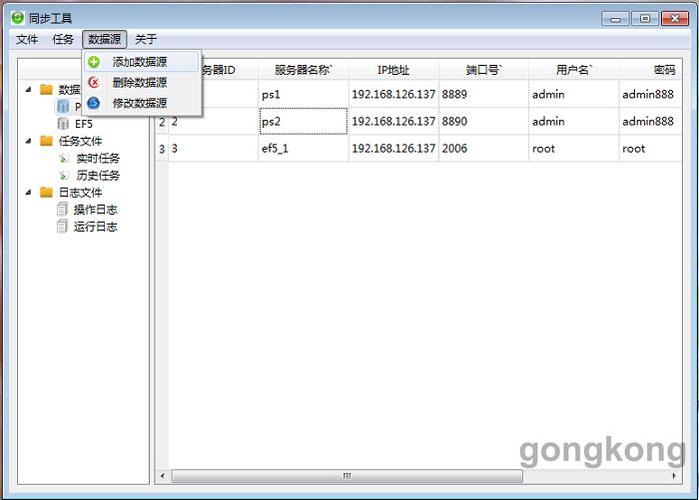699x500 pixels.
Task: Click the IP地址 column header
Action: point(394,70)
